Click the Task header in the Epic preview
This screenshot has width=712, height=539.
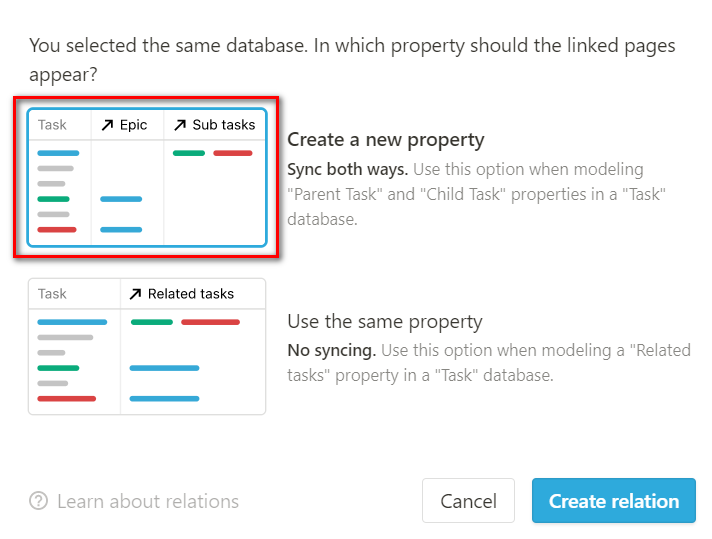tap(52, 125)
